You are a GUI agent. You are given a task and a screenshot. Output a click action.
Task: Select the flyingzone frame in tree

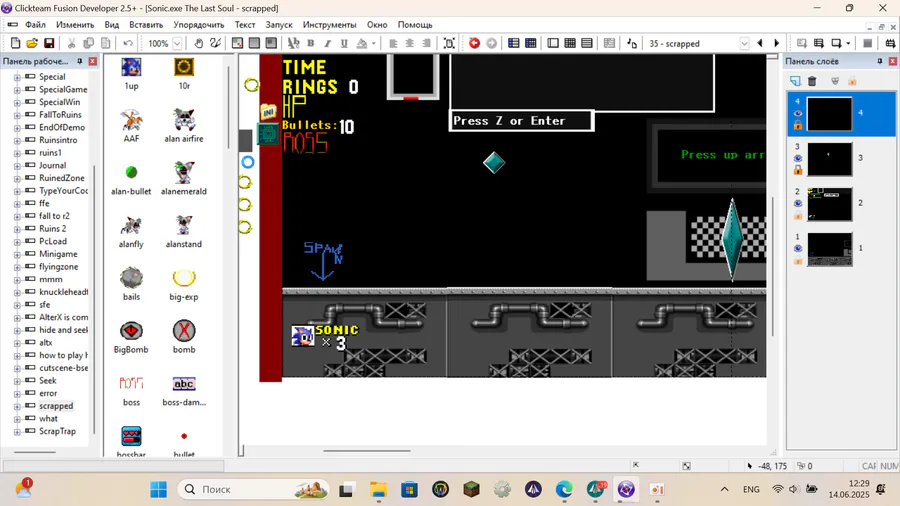pyautogui.click(x=58, y=267)
